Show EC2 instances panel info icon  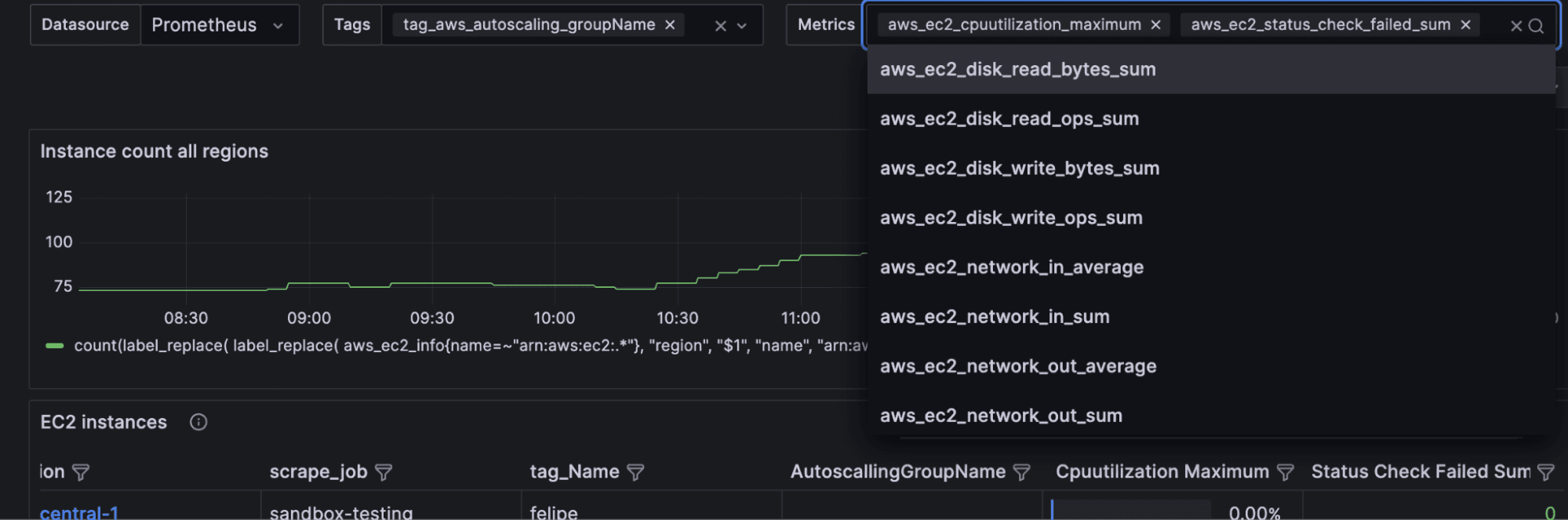[x=198, y=423]
